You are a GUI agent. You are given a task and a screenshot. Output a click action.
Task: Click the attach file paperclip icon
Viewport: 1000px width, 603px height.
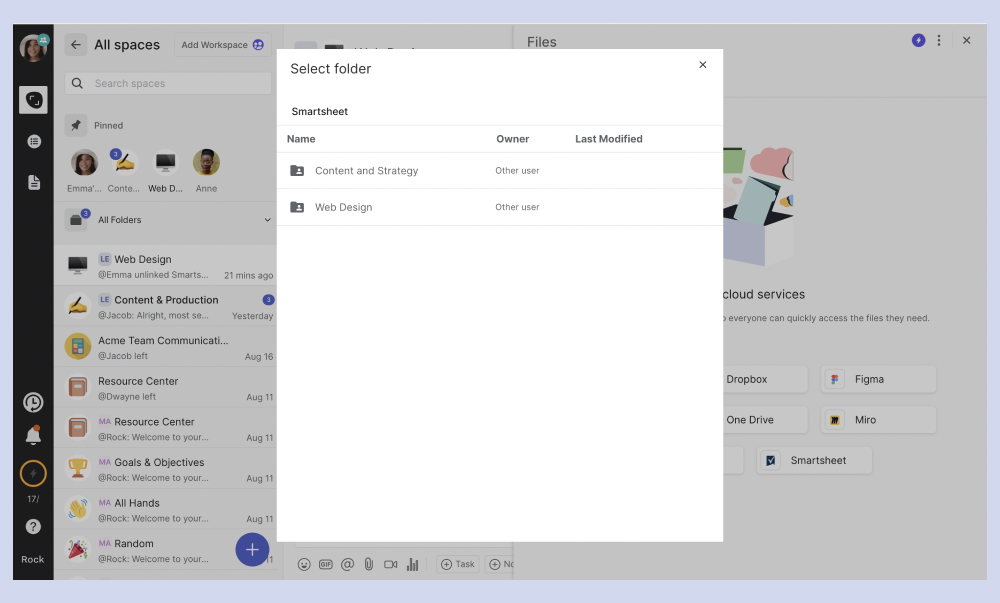click(x=368, y=564)
